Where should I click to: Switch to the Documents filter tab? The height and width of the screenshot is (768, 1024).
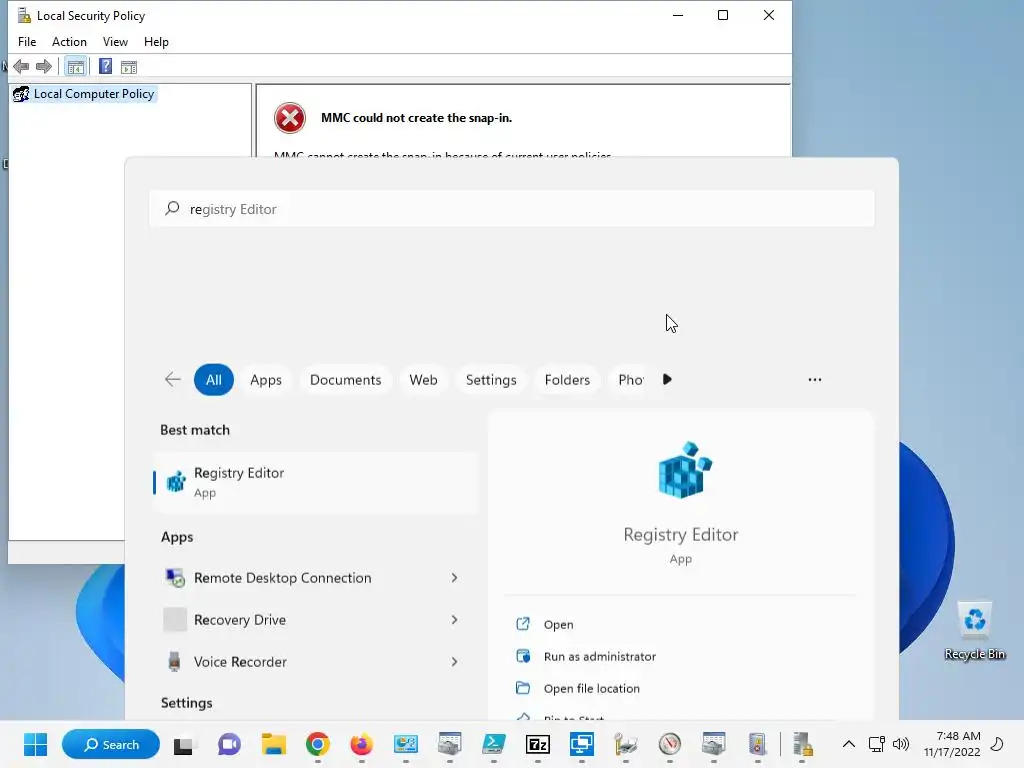coord(345,380)
